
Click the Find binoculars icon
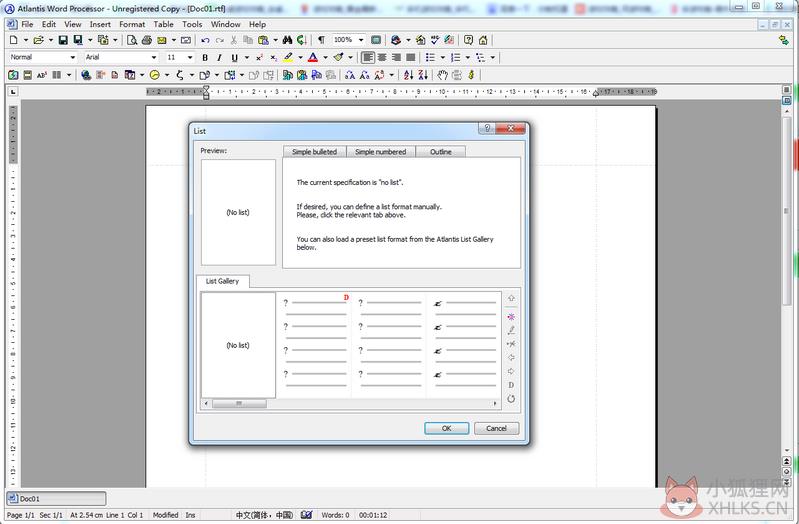point(287,40)
